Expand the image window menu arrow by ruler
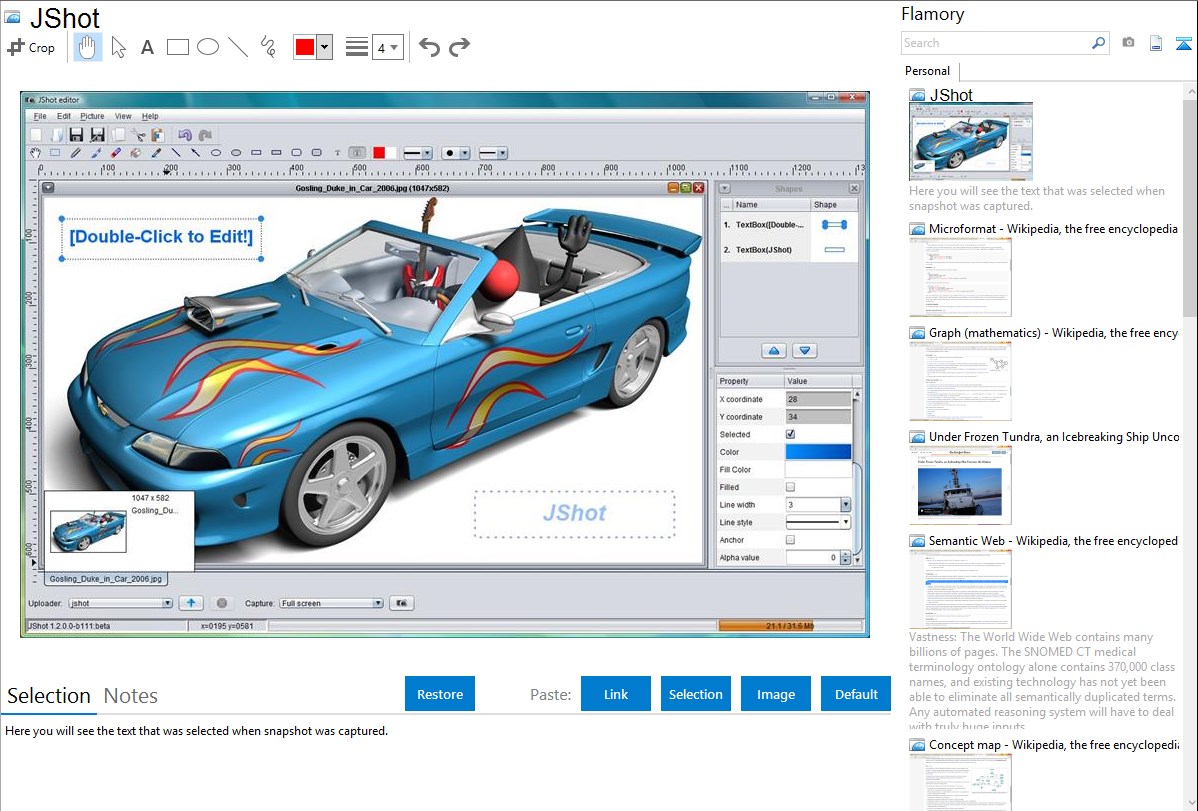This screenshot has height=811, width=1198. click(48, 188)
